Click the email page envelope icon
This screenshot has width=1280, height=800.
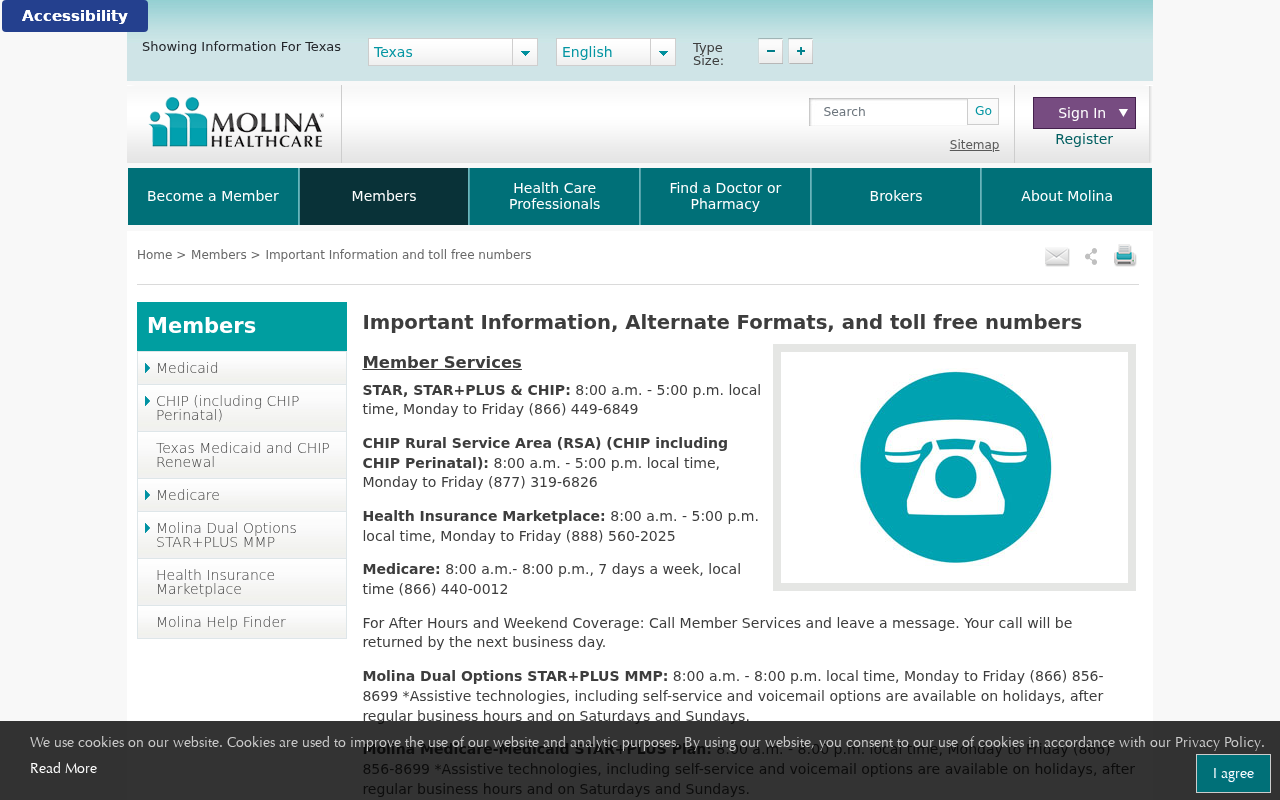click(1057, 257)
